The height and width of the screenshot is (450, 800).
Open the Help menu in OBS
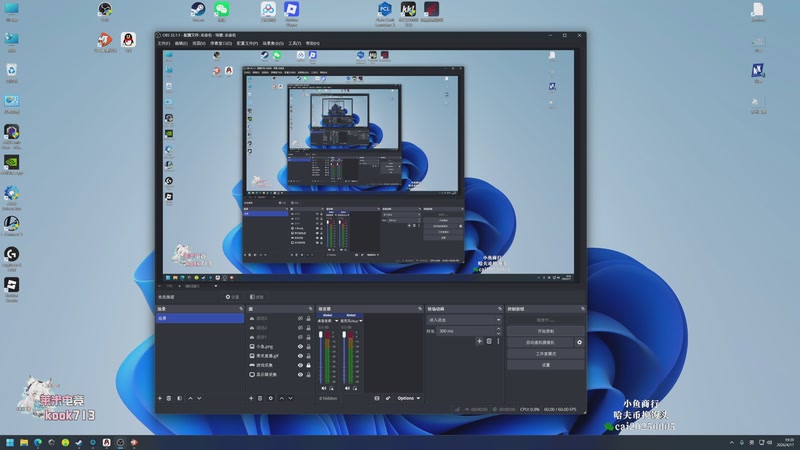(x=312, y=43)
